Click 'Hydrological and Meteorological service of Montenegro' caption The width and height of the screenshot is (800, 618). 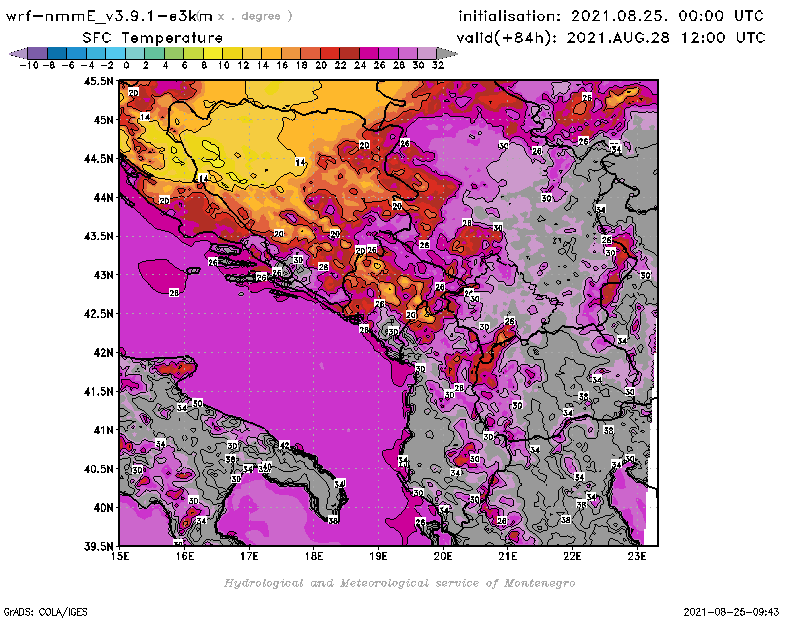click(x=399, y=583)
